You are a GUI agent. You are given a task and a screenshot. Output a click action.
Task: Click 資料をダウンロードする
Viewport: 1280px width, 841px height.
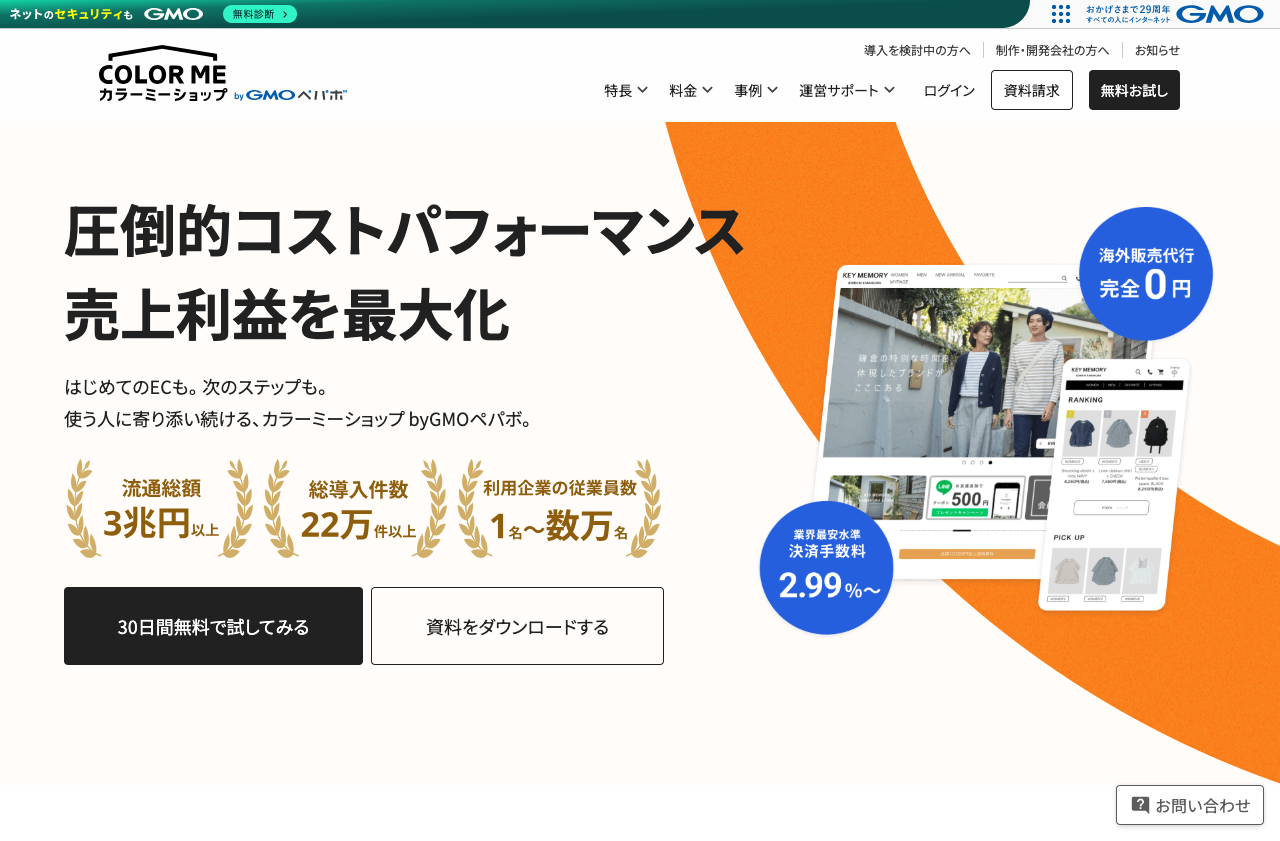coord(516,625)
